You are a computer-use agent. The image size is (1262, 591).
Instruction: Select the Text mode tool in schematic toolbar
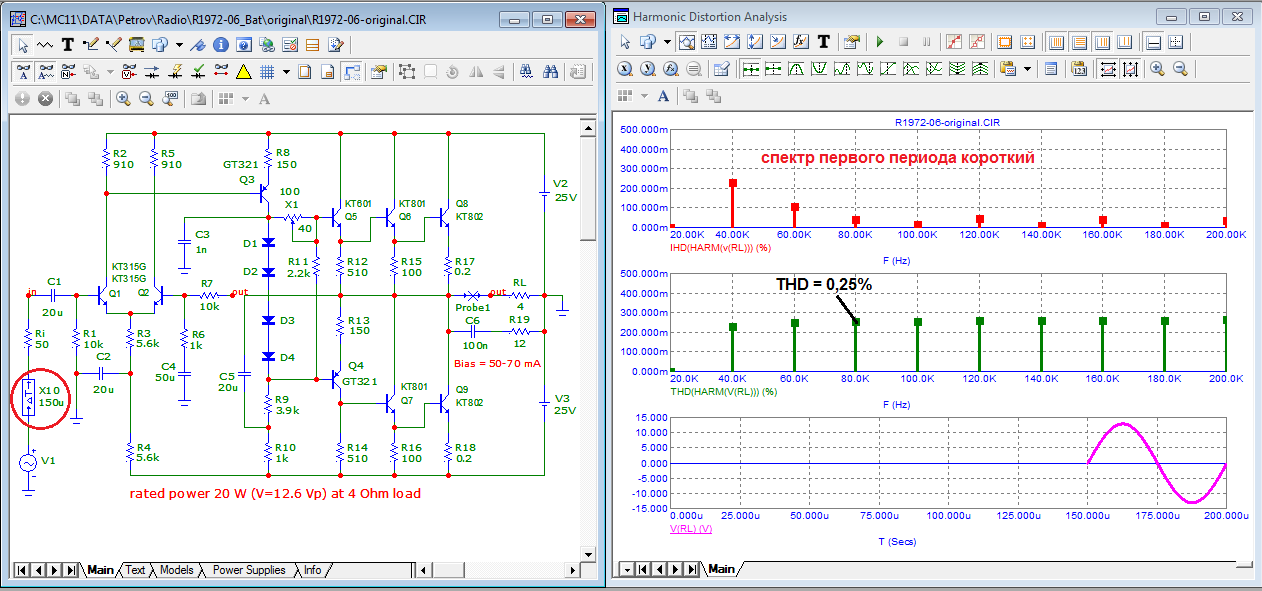tap(68, 44)
